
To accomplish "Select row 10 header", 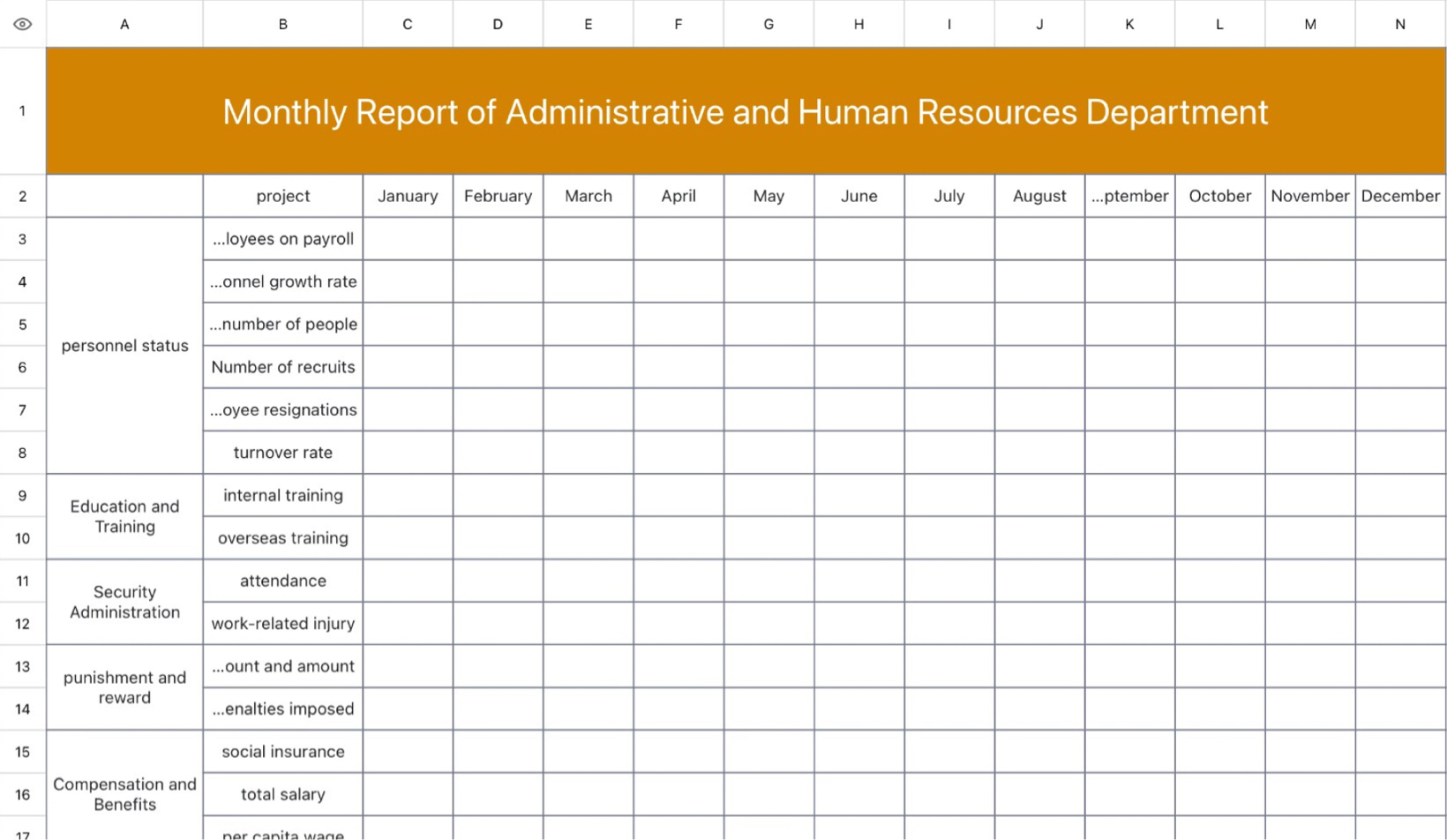I will click(x=23, y=538).
